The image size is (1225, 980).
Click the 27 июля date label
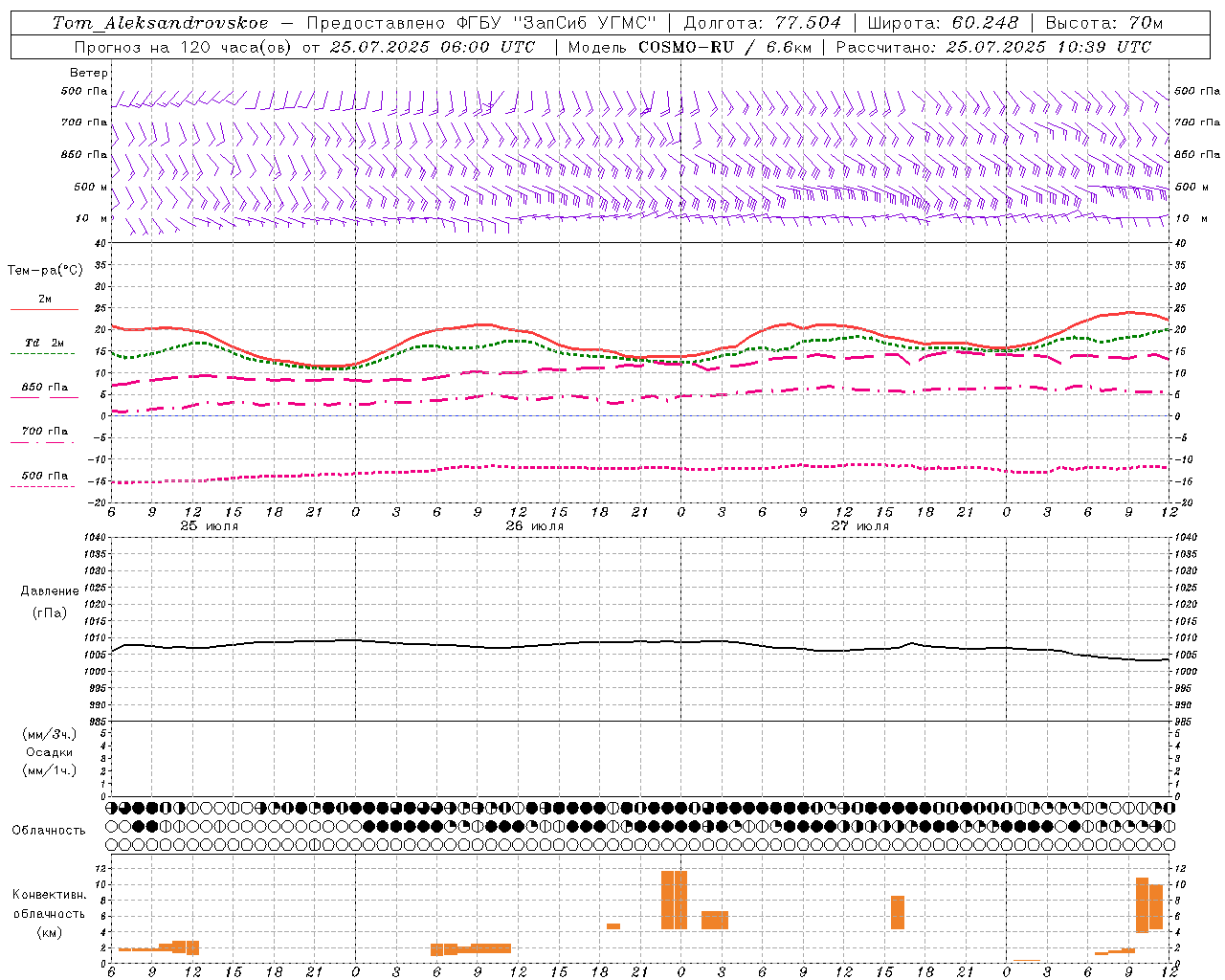[x=860, y=526]
